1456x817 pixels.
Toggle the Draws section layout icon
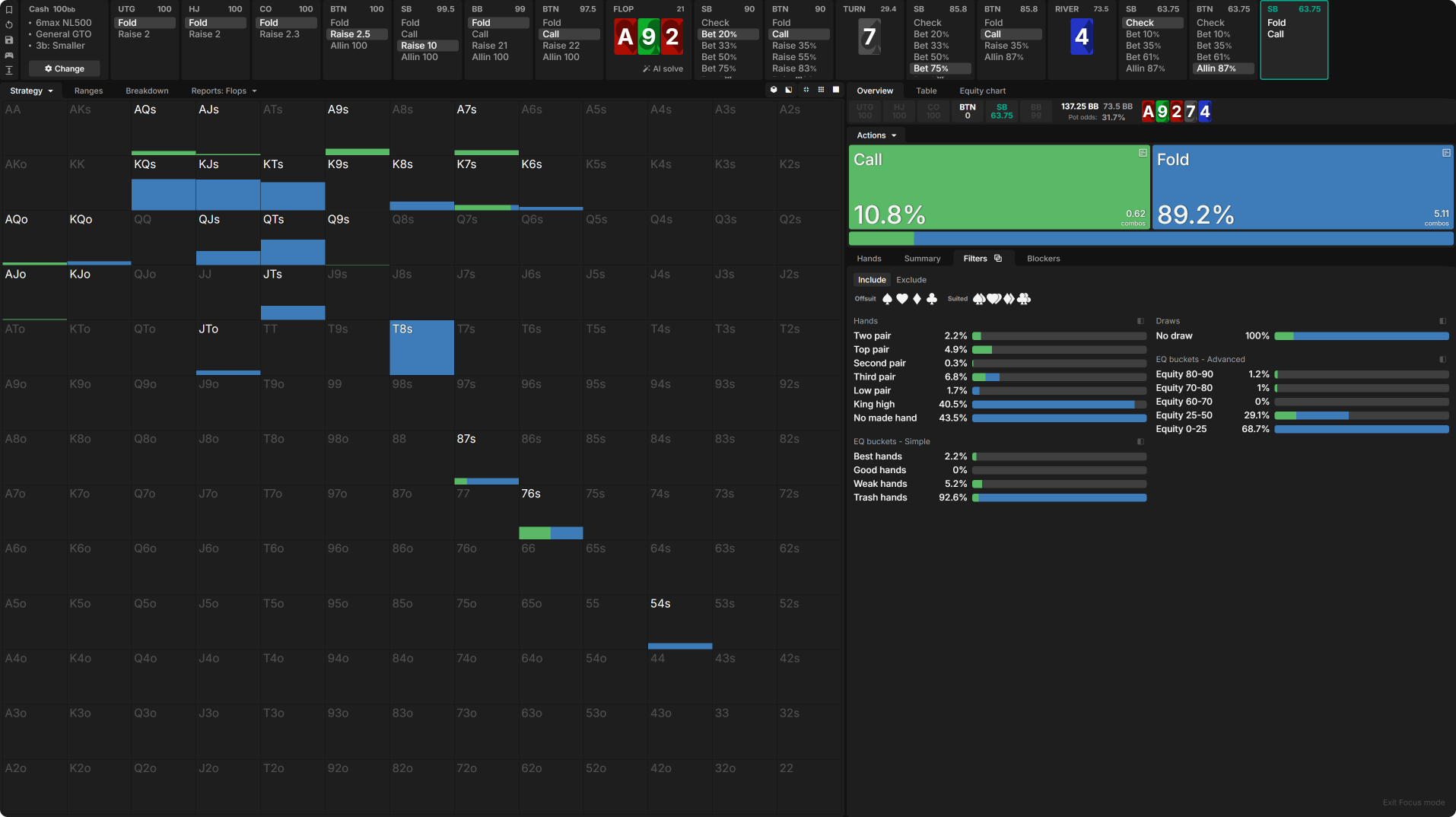(x=1443, y=321)
